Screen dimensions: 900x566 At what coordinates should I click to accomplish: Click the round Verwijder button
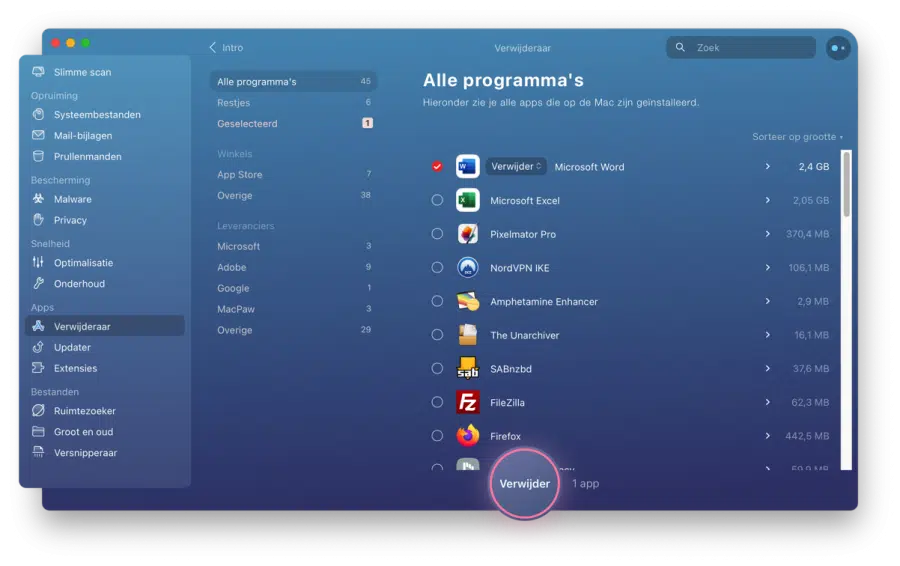[x=524, y=484]
